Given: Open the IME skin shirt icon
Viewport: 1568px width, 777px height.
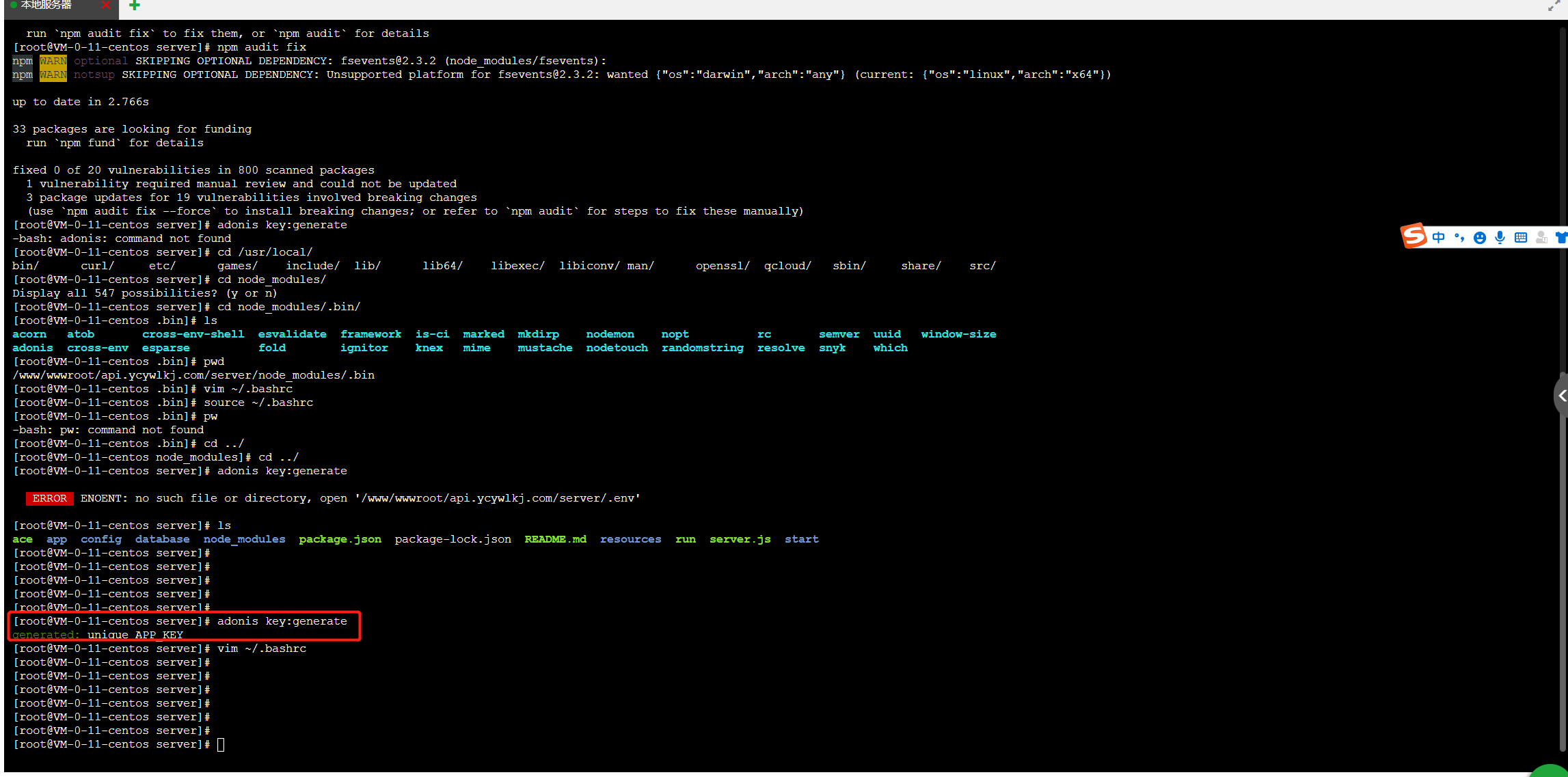Looking at the screenshot, I should 1561,237.
